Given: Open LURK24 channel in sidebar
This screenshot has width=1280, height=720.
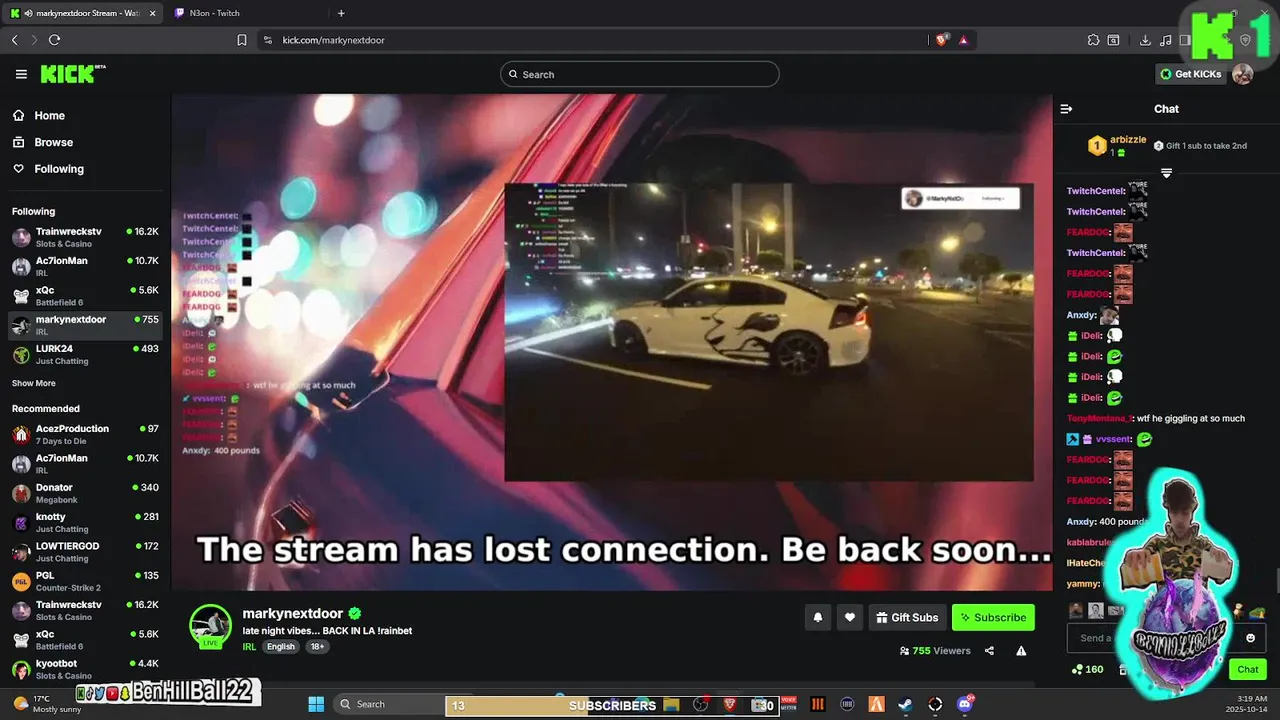Looking at the screenshot, I should (85, 355).
